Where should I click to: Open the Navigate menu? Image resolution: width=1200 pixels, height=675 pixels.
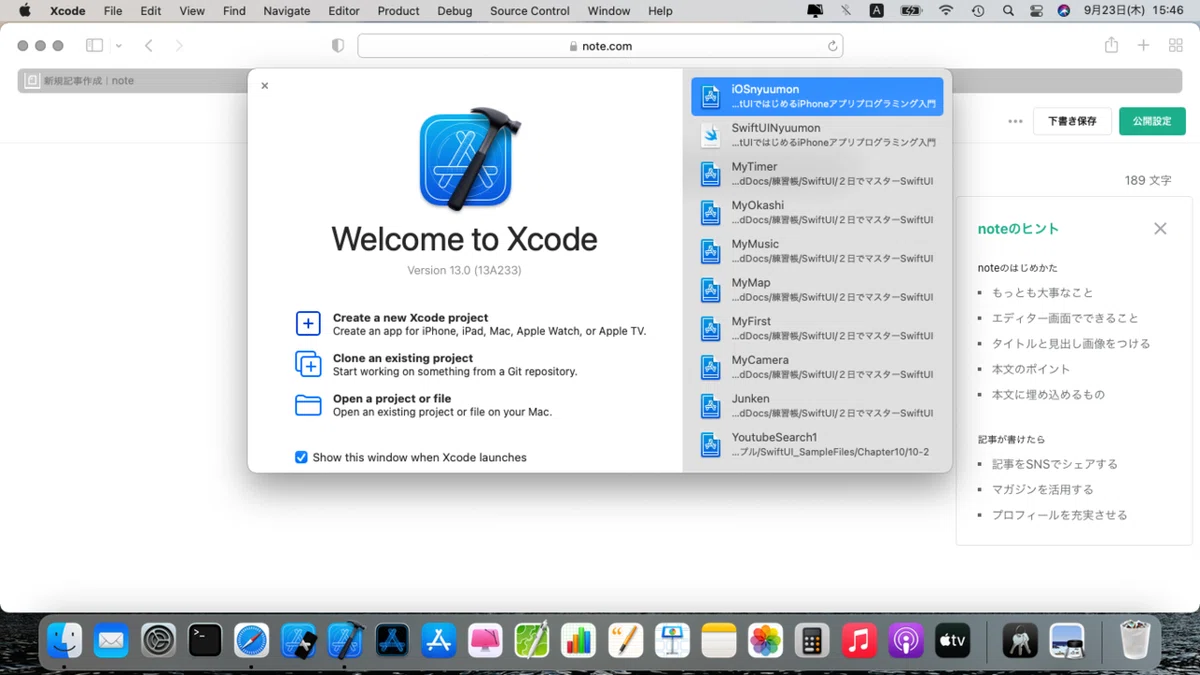[286, 11]
